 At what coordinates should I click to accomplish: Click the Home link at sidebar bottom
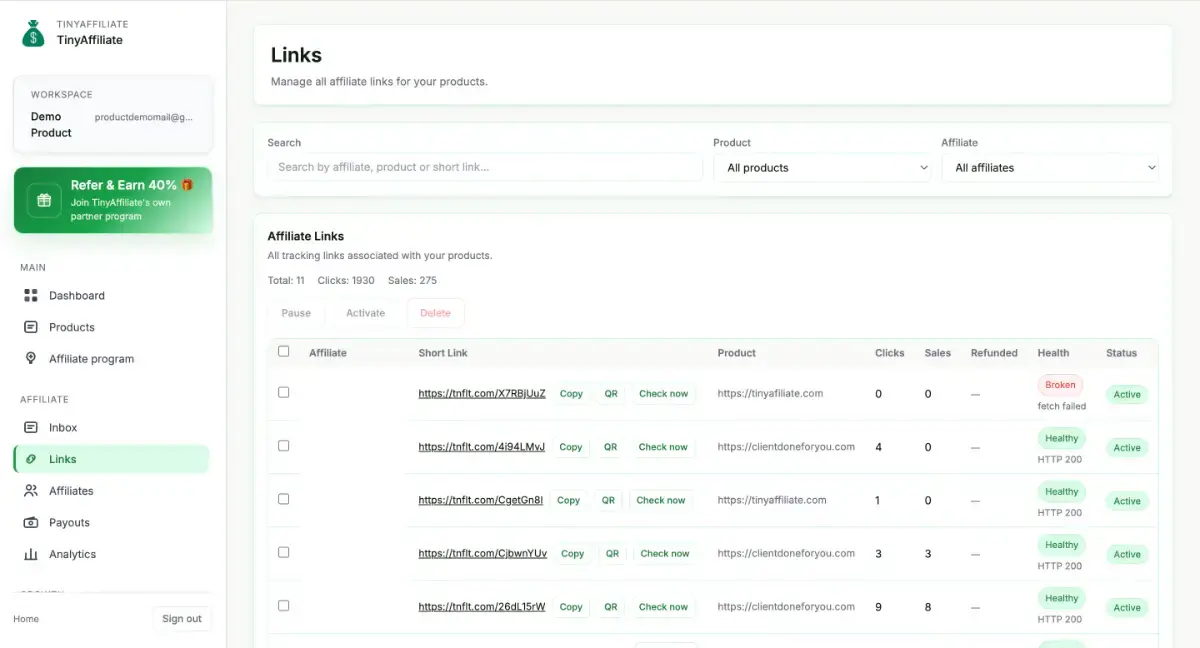point(26,619)
